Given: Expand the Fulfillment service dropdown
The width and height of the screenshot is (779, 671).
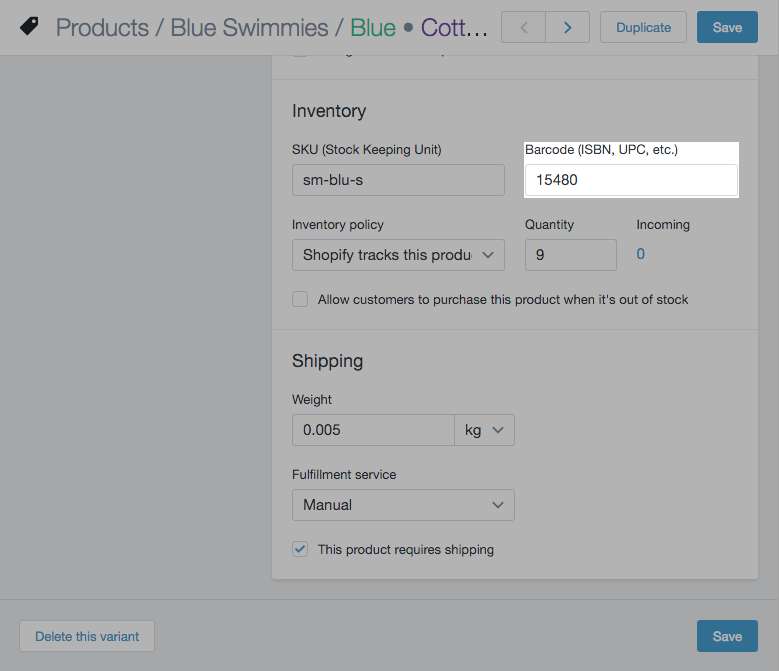Looking at the screenshot, I should click(403, 505).
